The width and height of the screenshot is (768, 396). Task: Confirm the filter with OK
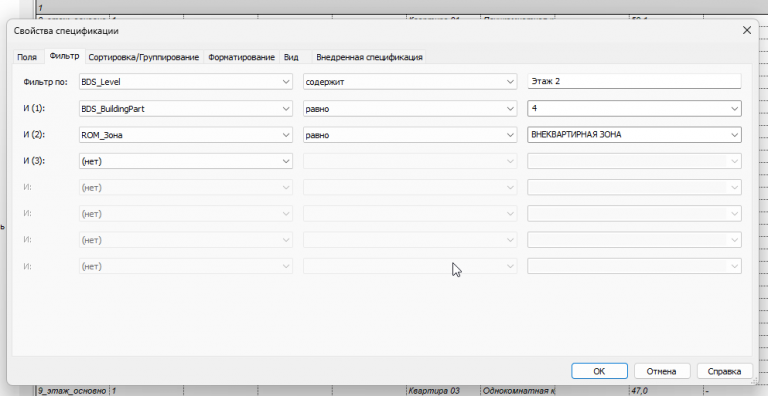coord(599,371)
